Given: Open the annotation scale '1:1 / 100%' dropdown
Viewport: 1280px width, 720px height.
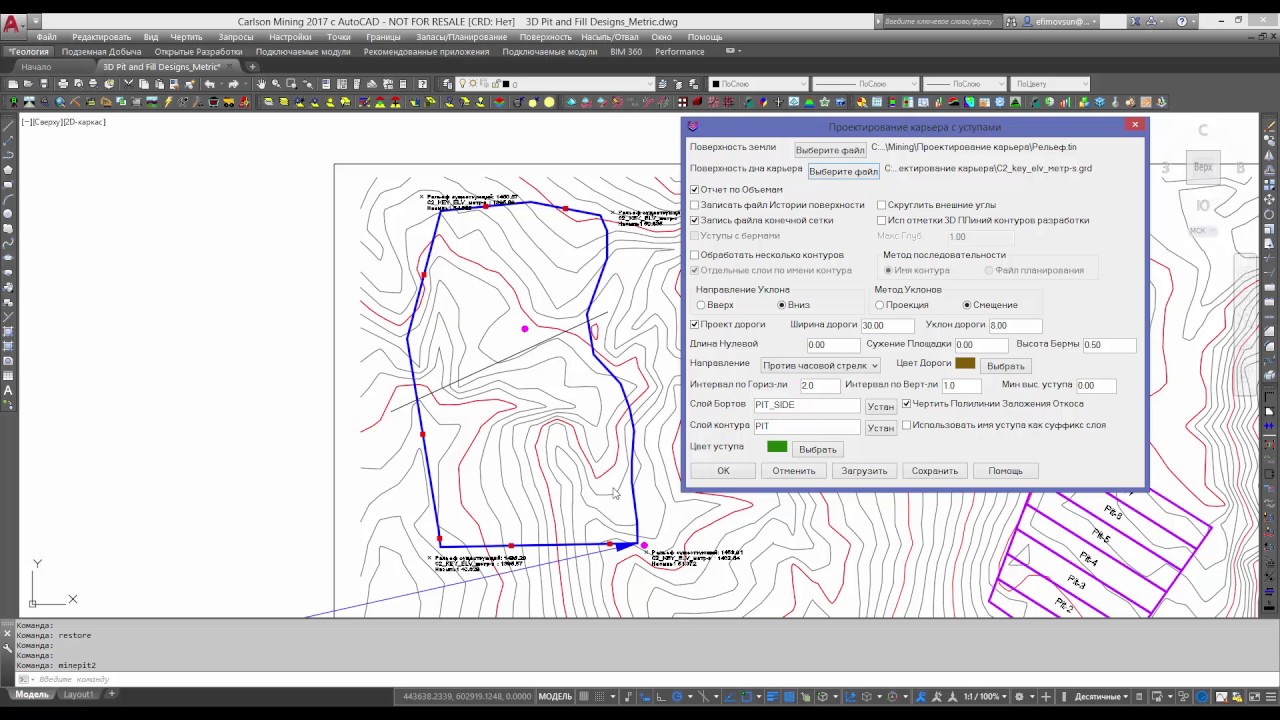Looking at the screenshot, I should [x=985, y=697].
